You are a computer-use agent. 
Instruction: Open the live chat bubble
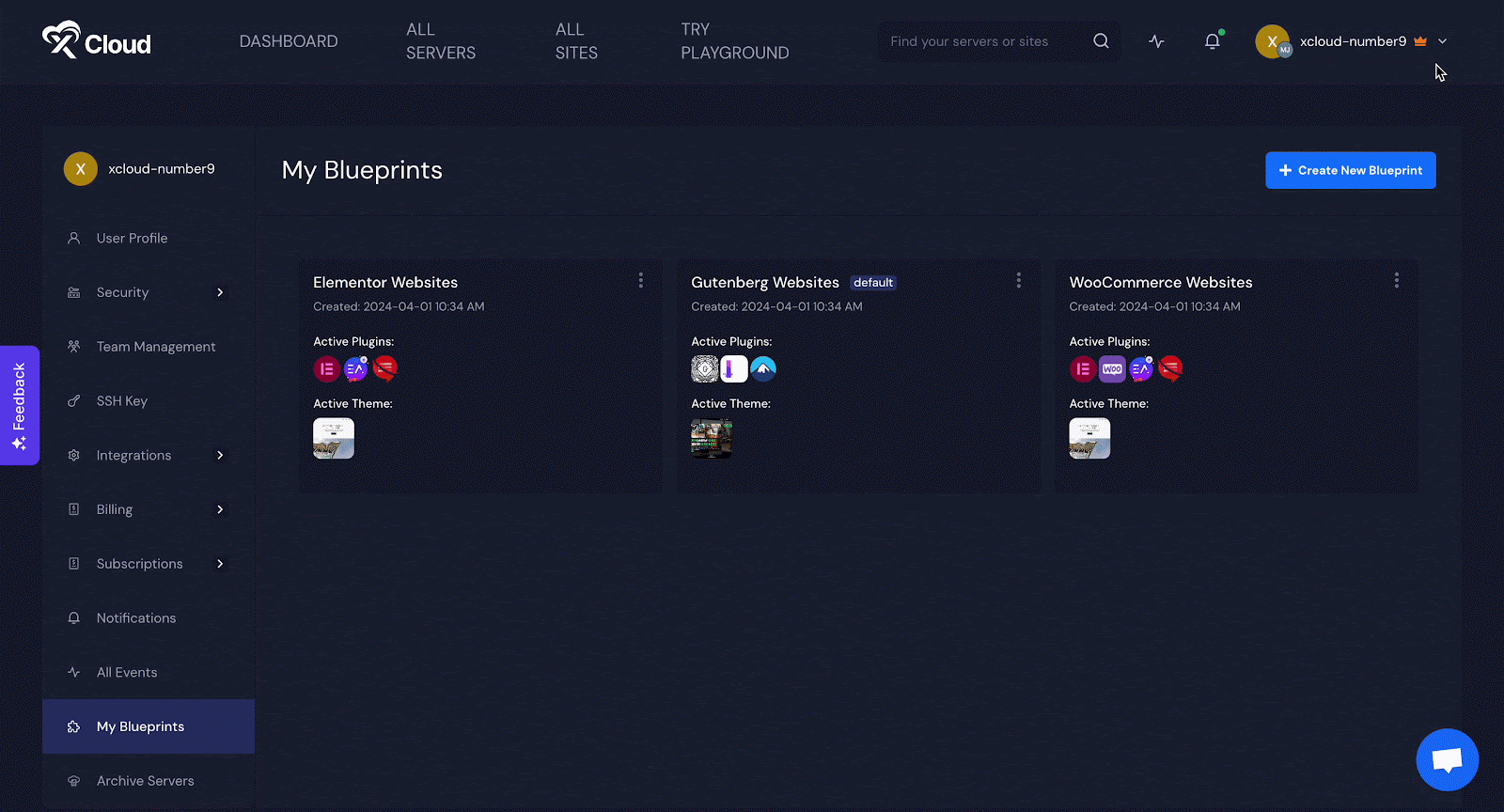[1447, 759]
